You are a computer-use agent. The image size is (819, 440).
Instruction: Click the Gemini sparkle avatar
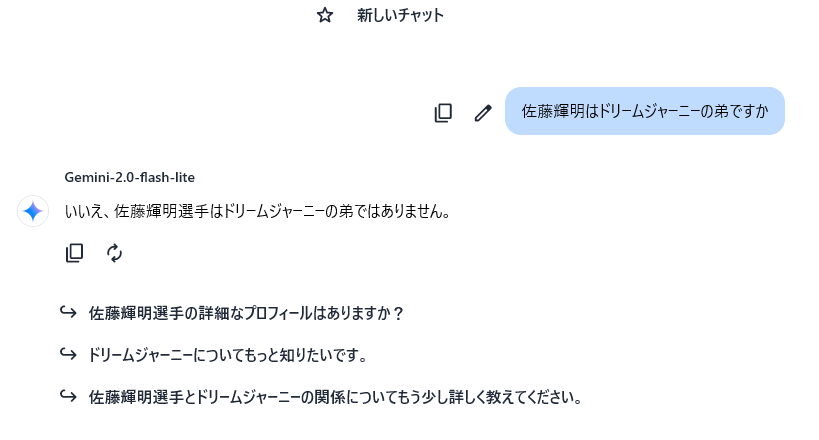coord(33,211)
